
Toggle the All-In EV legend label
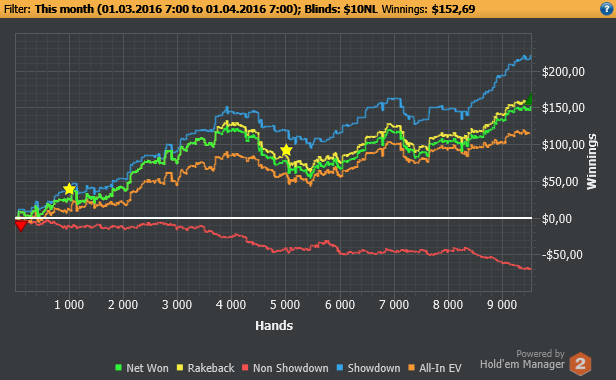click(x=440, y=368)
